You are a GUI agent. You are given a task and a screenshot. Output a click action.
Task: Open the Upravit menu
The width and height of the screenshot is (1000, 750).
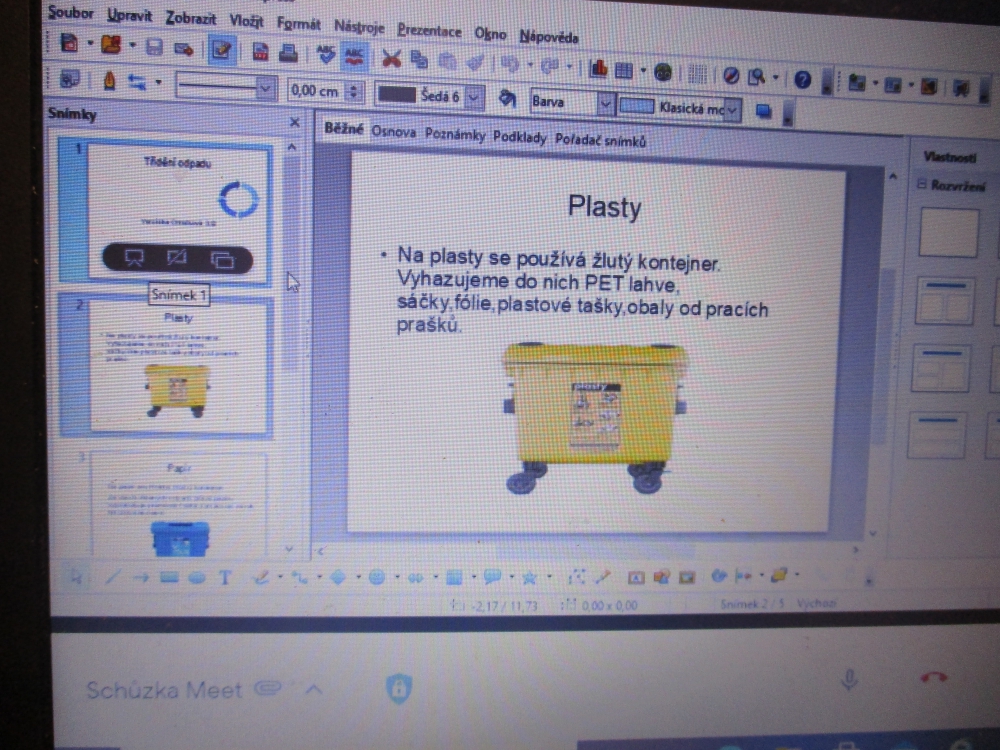click(x=129, y=15)
